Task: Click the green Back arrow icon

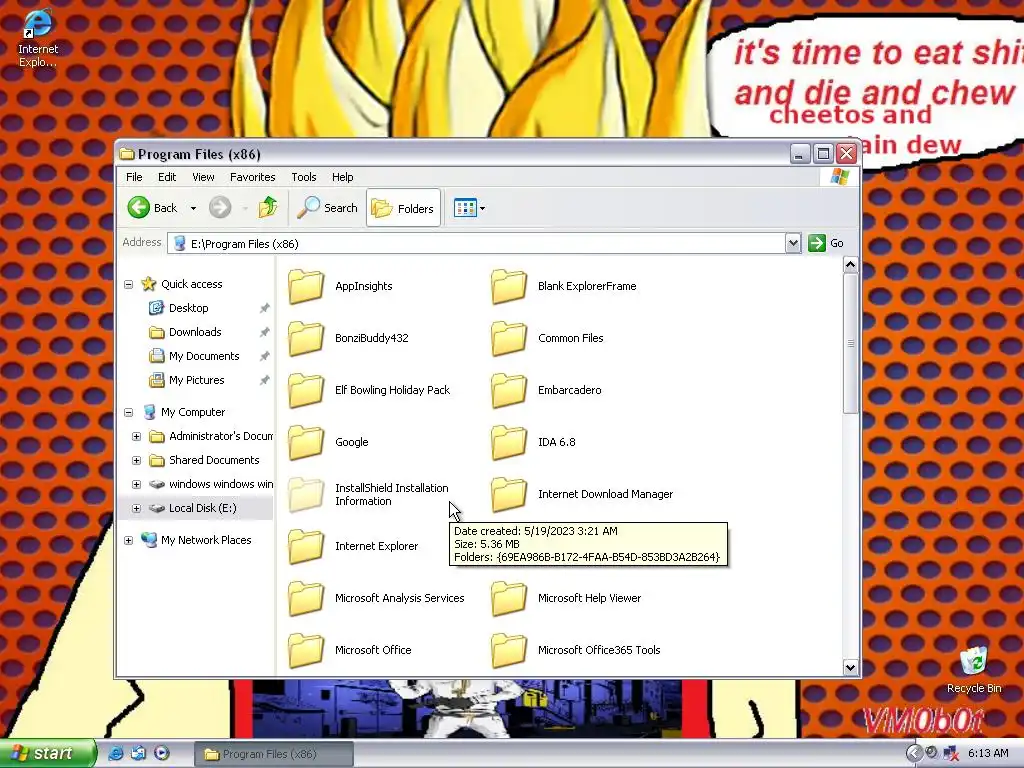Action: 138,208
